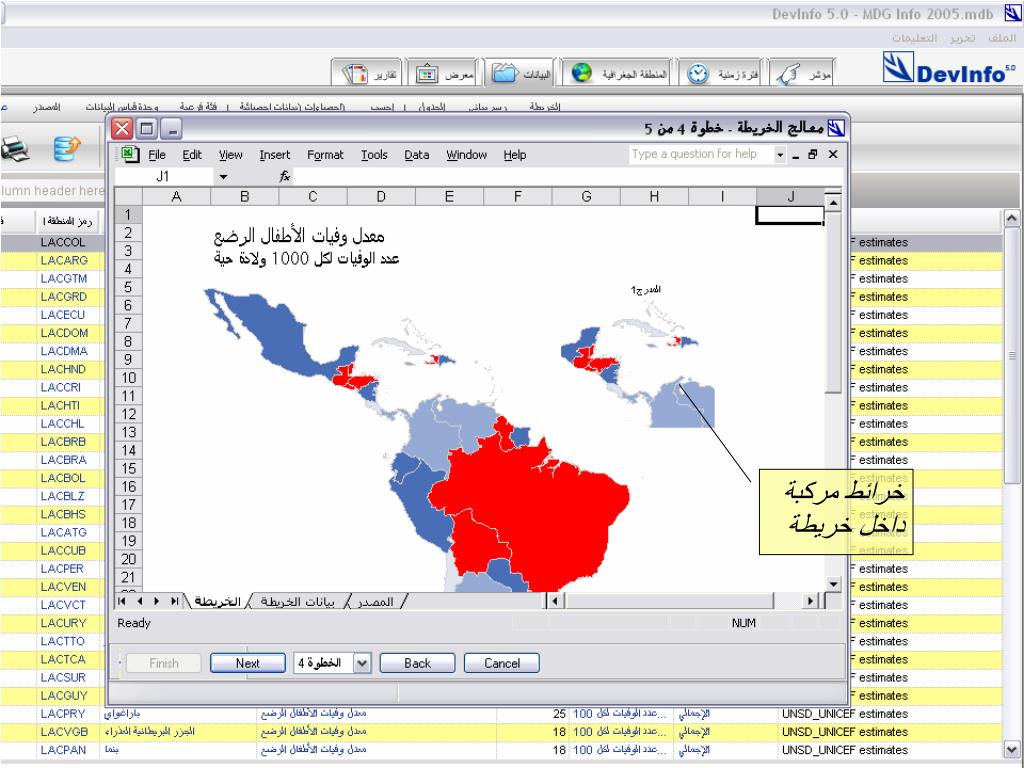Click the area code column header in grid
This screenshot has width=1024, height=768.
tap(67, 222)
